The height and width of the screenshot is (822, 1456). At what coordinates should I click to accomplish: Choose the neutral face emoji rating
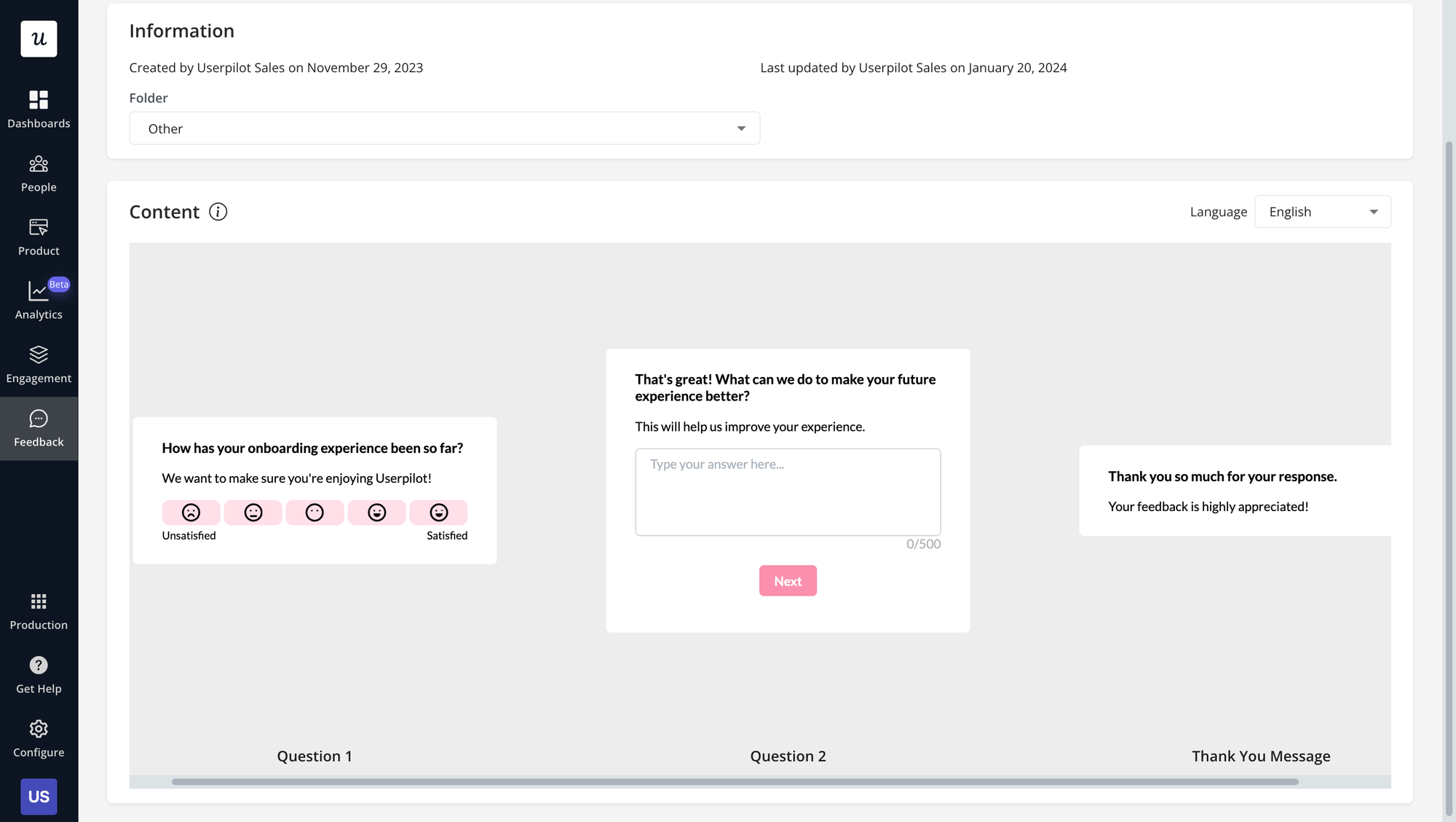[x=314, y=512]
